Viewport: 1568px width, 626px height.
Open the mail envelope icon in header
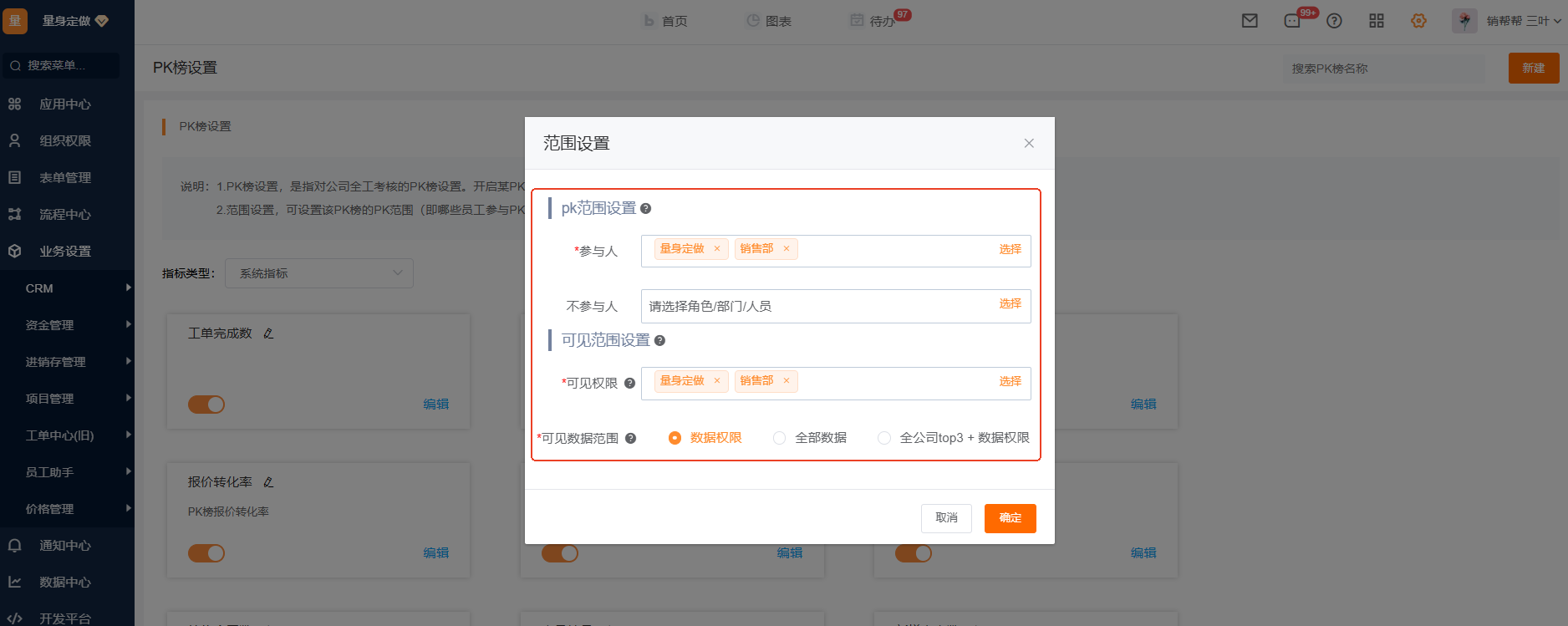point(1250,21)
